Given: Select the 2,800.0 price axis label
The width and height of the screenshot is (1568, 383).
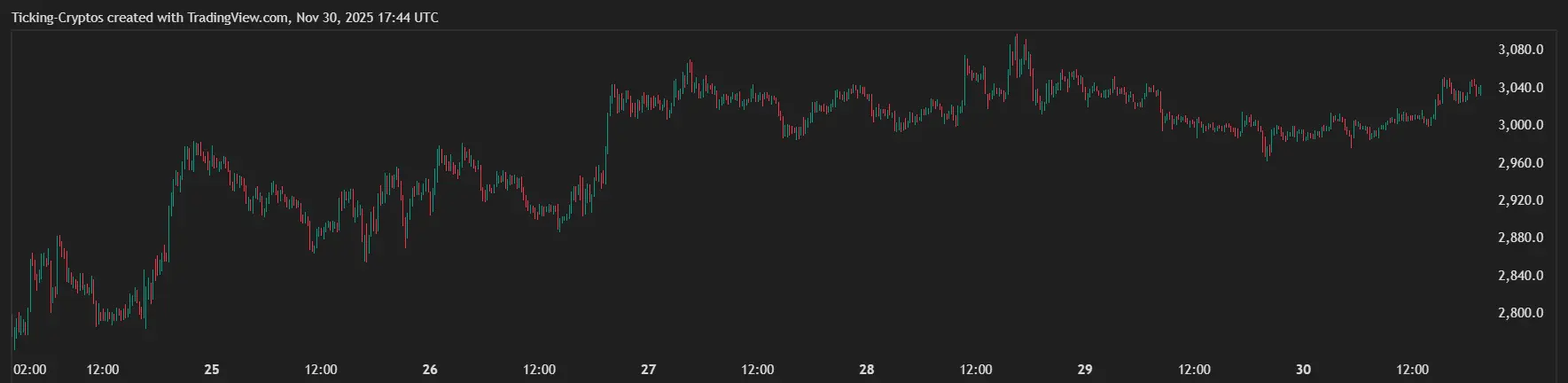Looking at the screenshot, I should [1520, 313].
